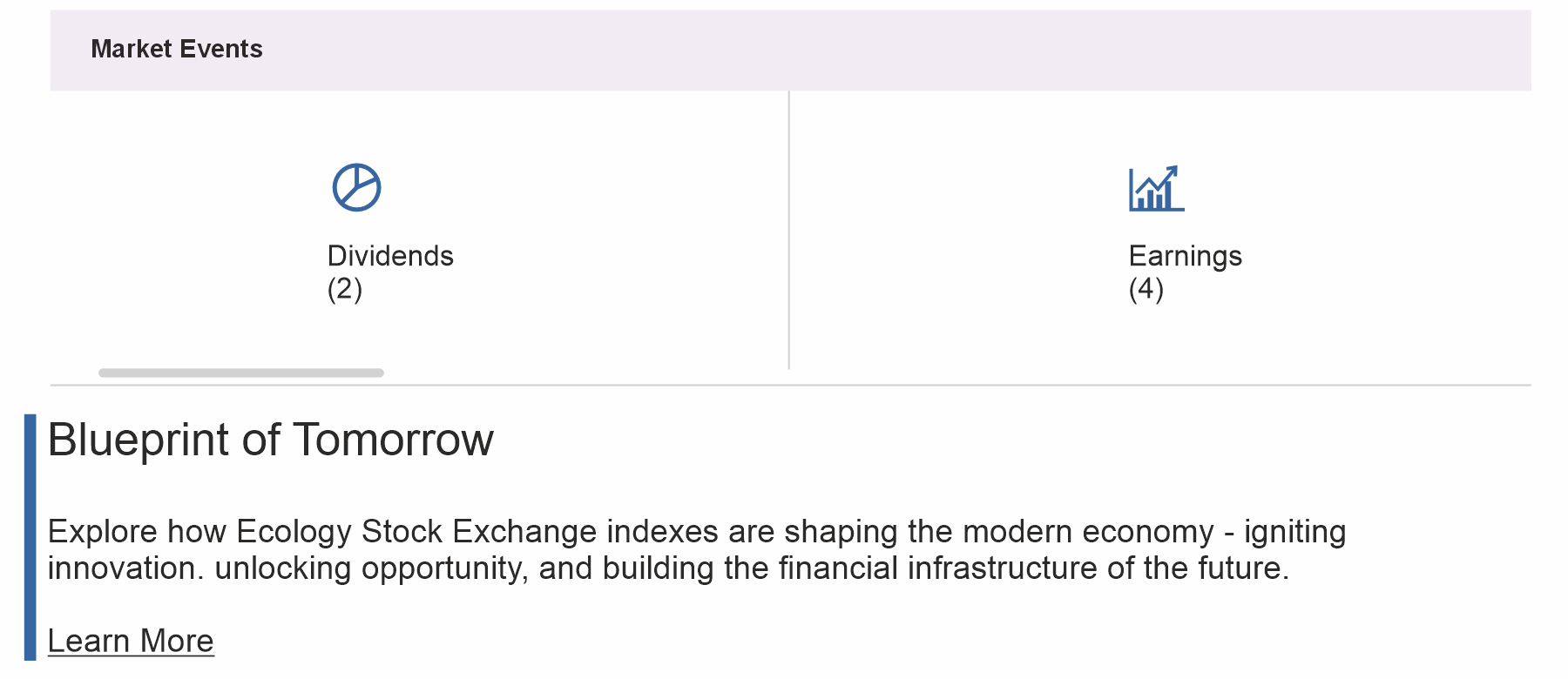1568x679 pixels.
Task: Click the word 'innovation' in the description
Action: [x=121, y=568]
